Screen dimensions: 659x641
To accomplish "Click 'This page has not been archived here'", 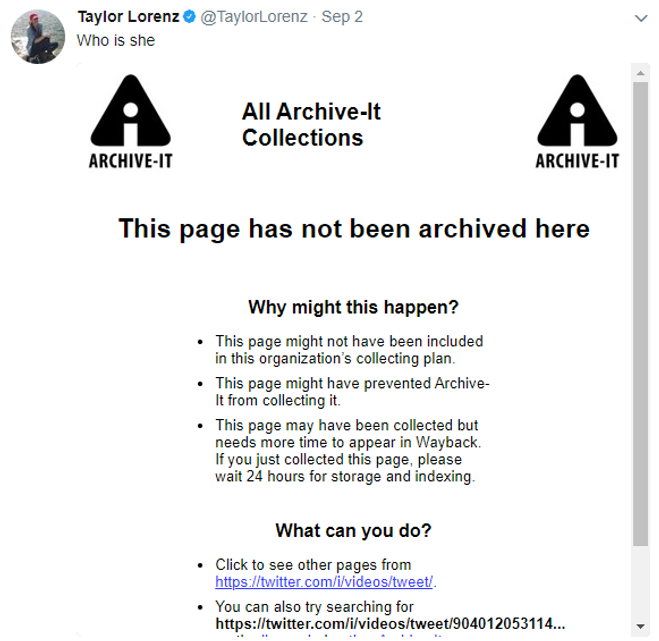I will pyautogui.click(x=354, y=229).
